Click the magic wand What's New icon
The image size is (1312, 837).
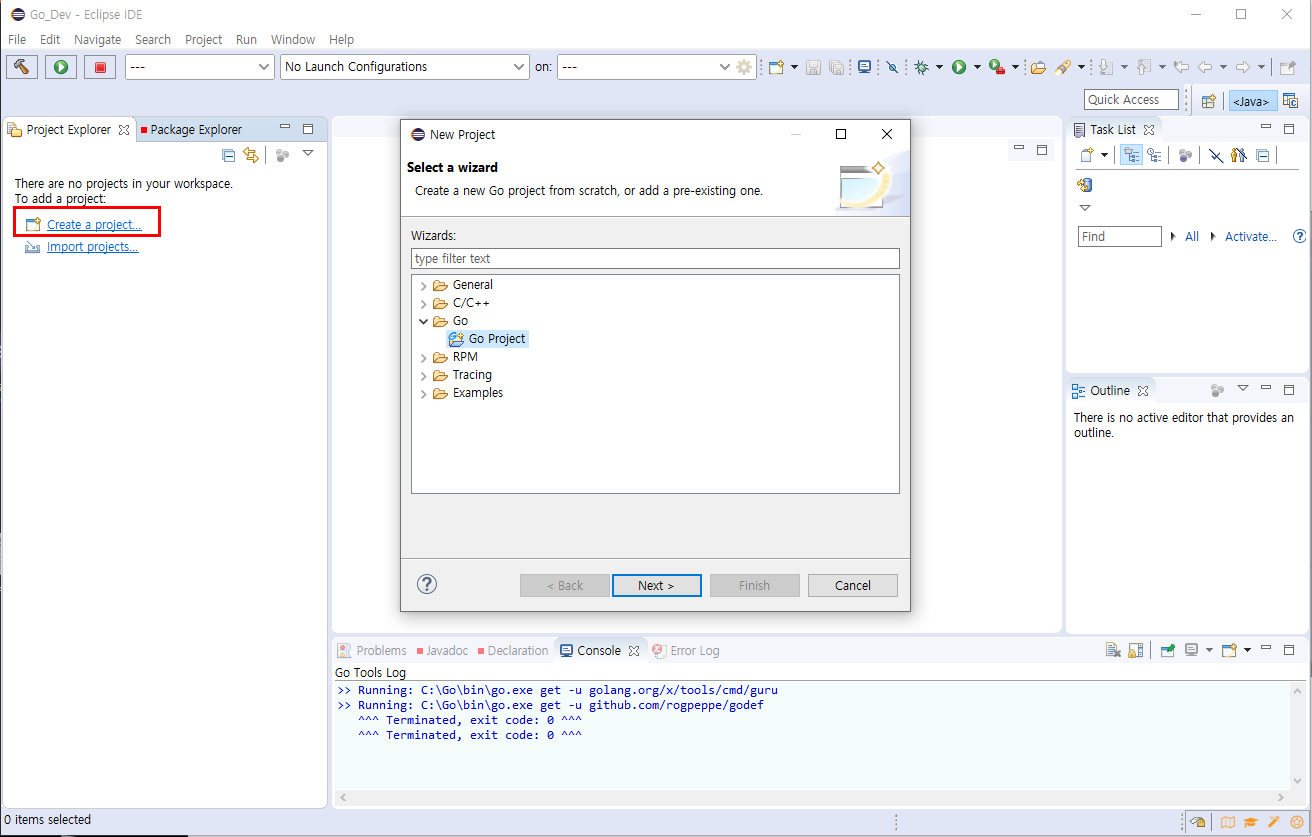[1274, 822]
